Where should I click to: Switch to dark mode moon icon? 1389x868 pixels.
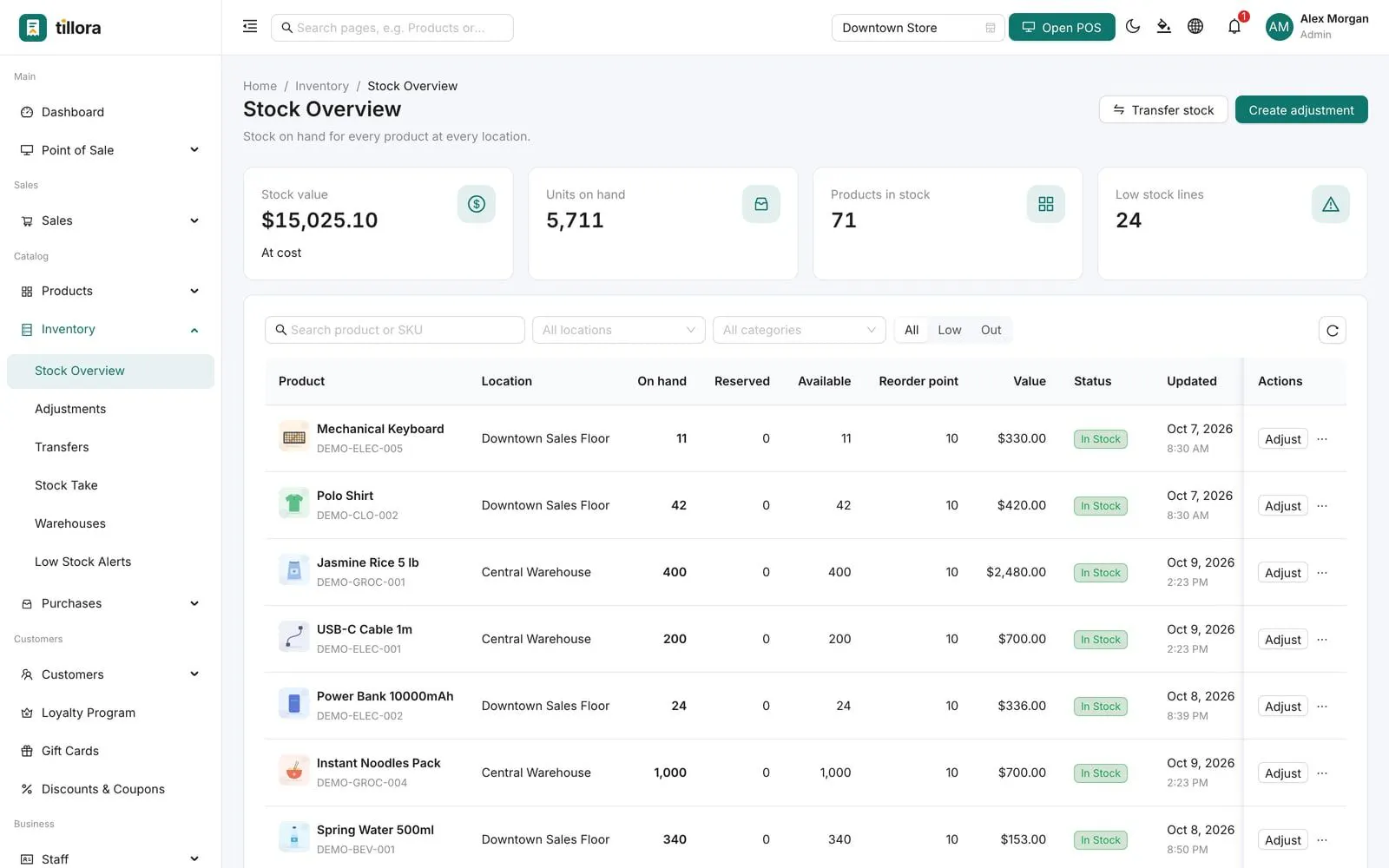[x=1133, y=27]
